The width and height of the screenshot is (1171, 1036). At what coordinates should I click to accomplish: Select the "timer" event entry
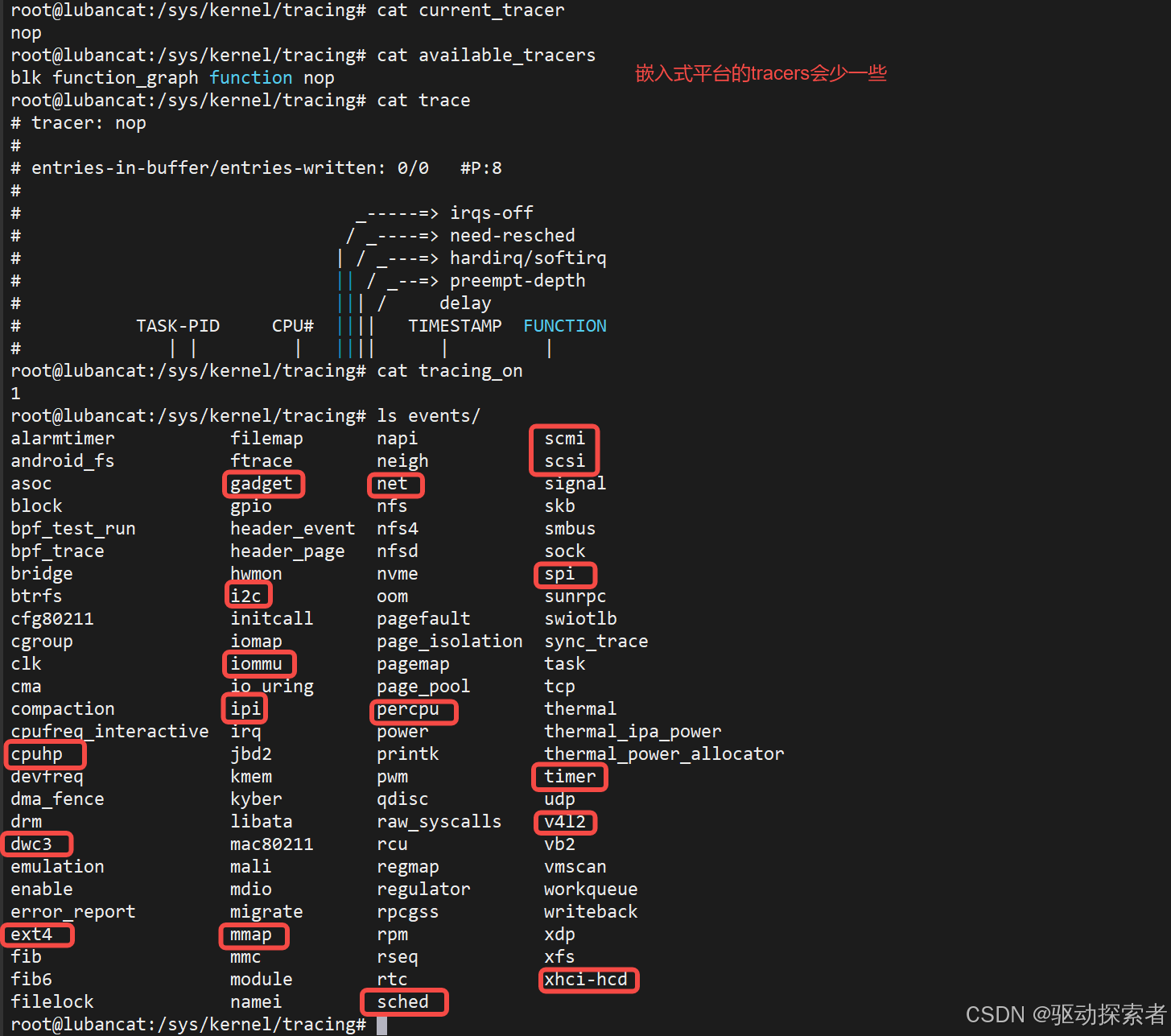click(569, 776)
